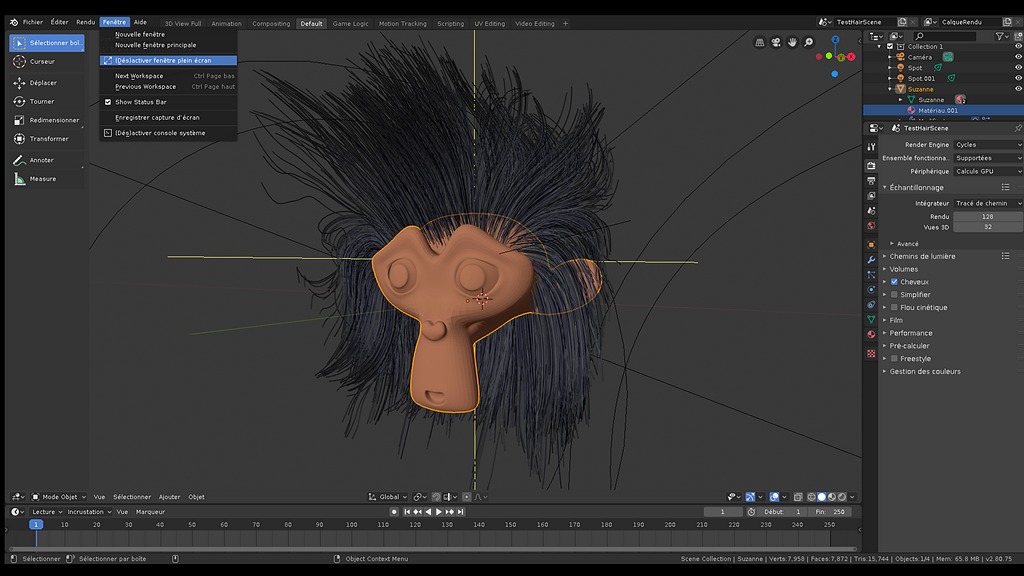The width and height of the screenshot is (1024, 576).
Task: Click the Rendu samples value field
Action: (987, 216)
